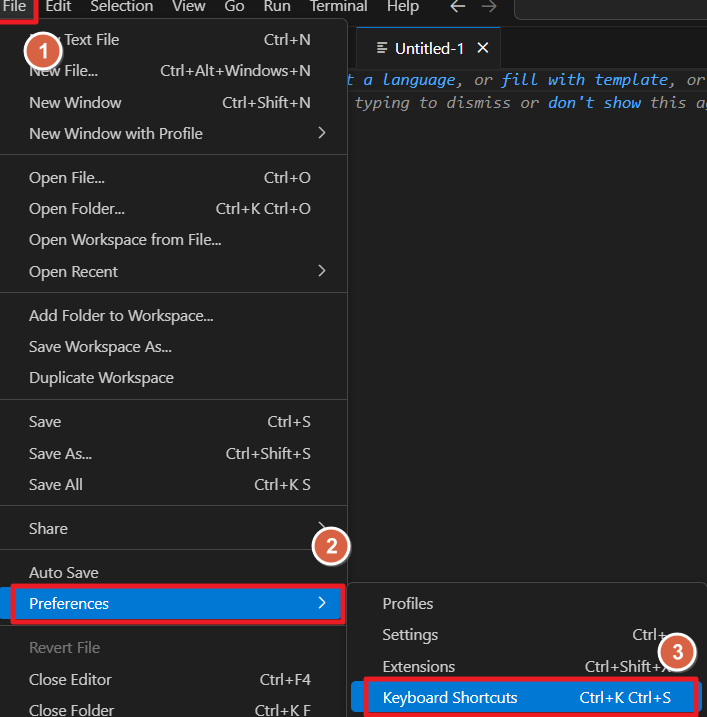The width and height of the screenshot is (707, 717).
Task: Open the Selection menu
Action: tap(122, 7)
